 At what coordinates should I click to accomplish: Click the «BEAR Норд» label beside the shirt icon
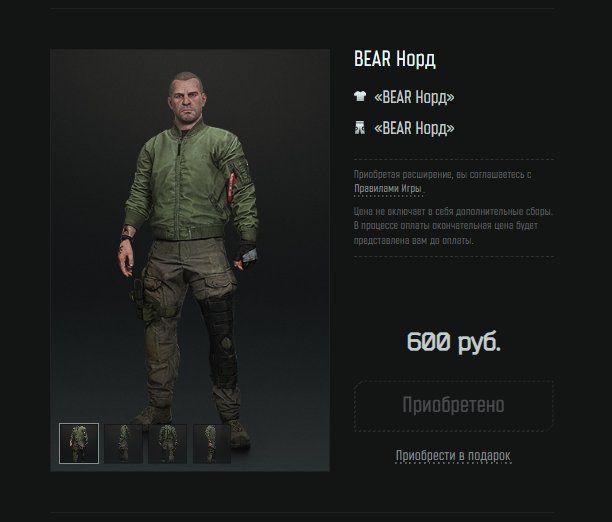pyautogui.click(x=414, y=96)
